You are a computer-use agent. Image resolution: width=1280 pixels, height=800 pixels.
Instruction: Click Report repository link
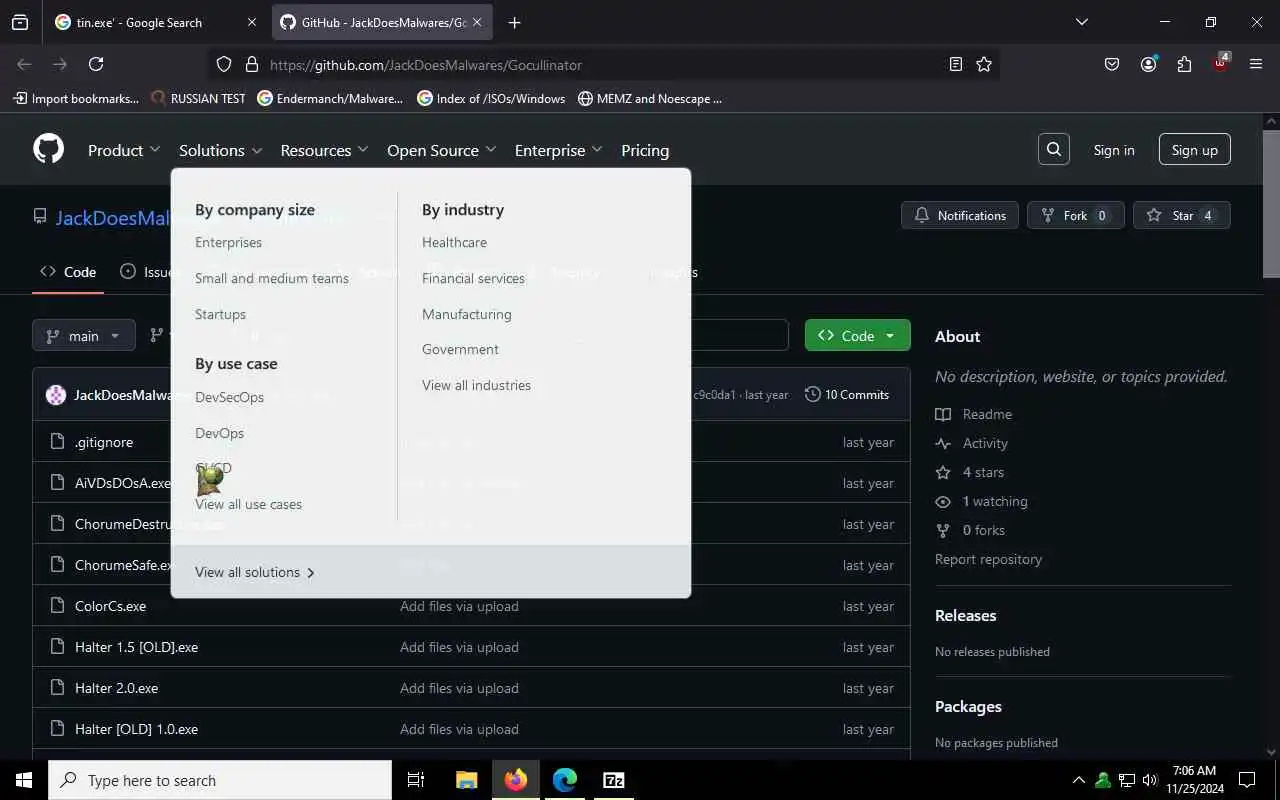(x=988, y=559)
